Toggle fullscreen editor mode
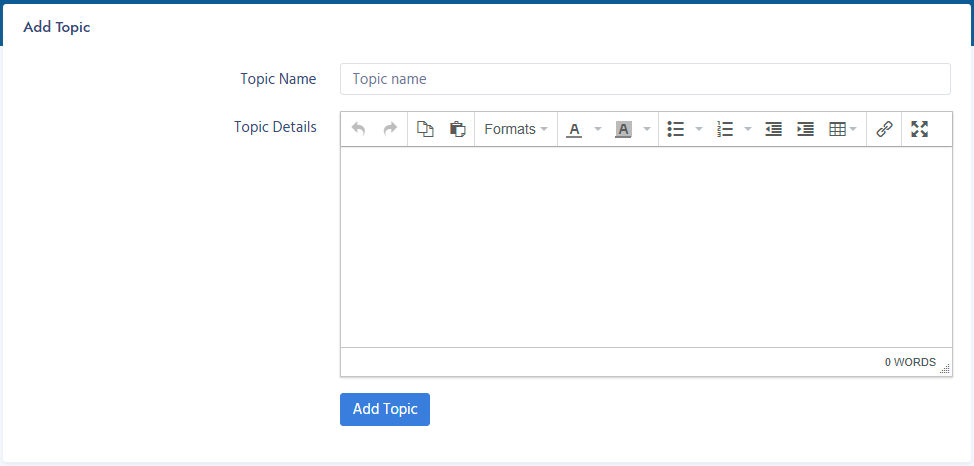Screen dimensions: 974x466 920,129
